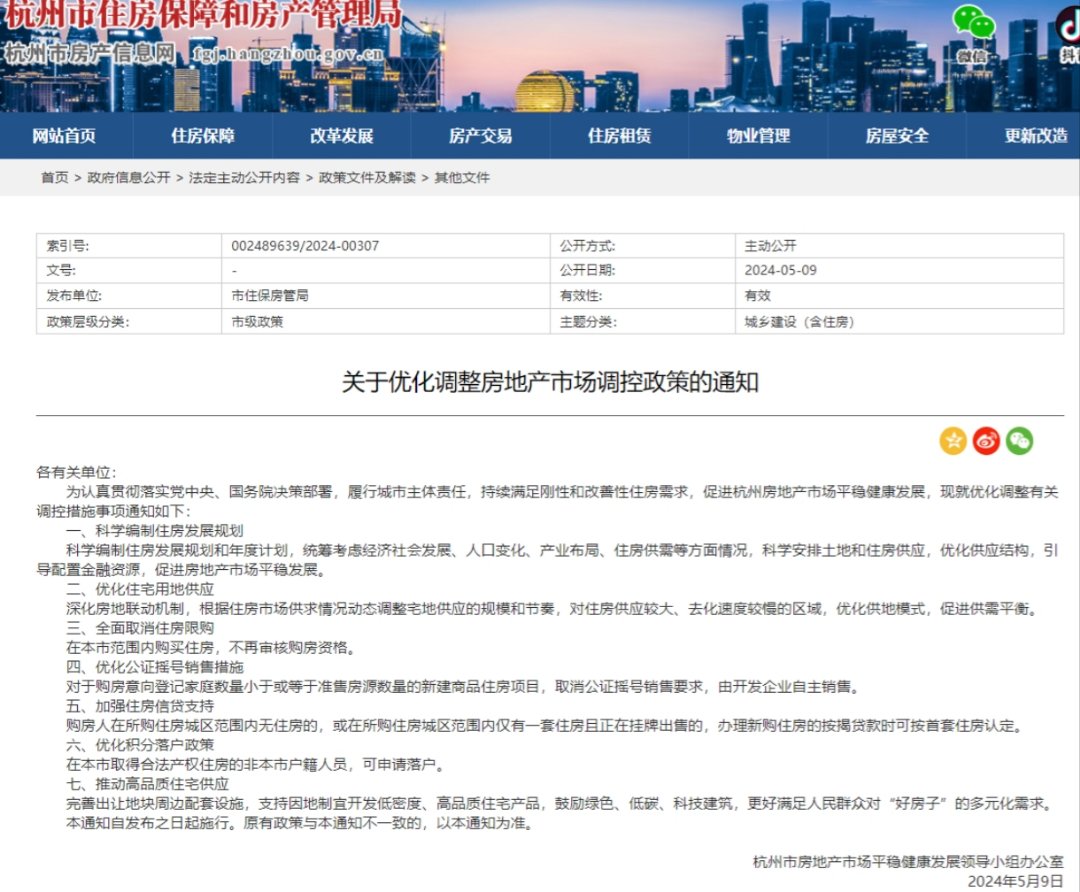Navigate to 住房租赁 section

coord(619,136)
